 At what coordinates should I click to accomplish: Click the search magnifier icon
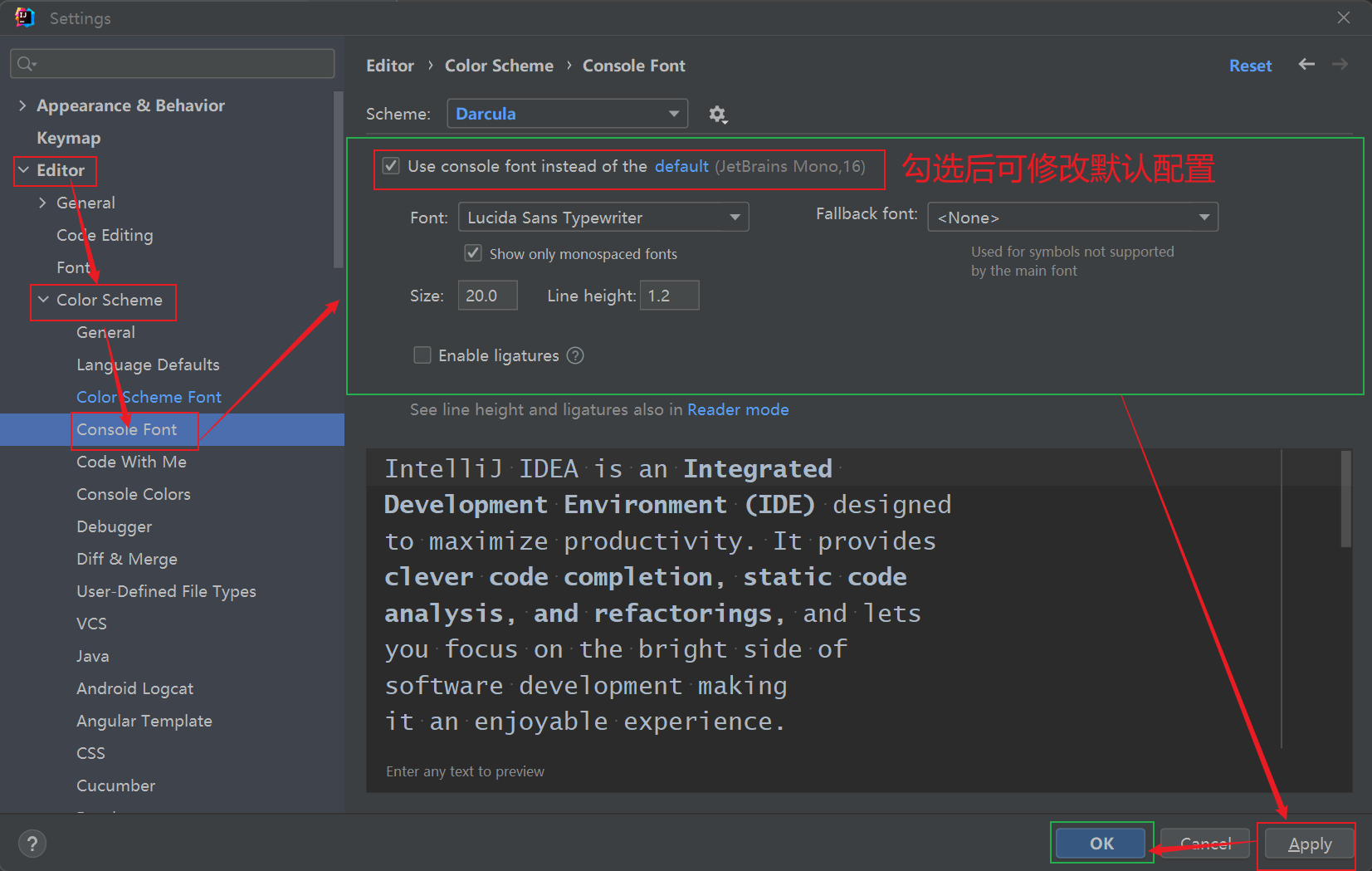(x=27, y=64)
